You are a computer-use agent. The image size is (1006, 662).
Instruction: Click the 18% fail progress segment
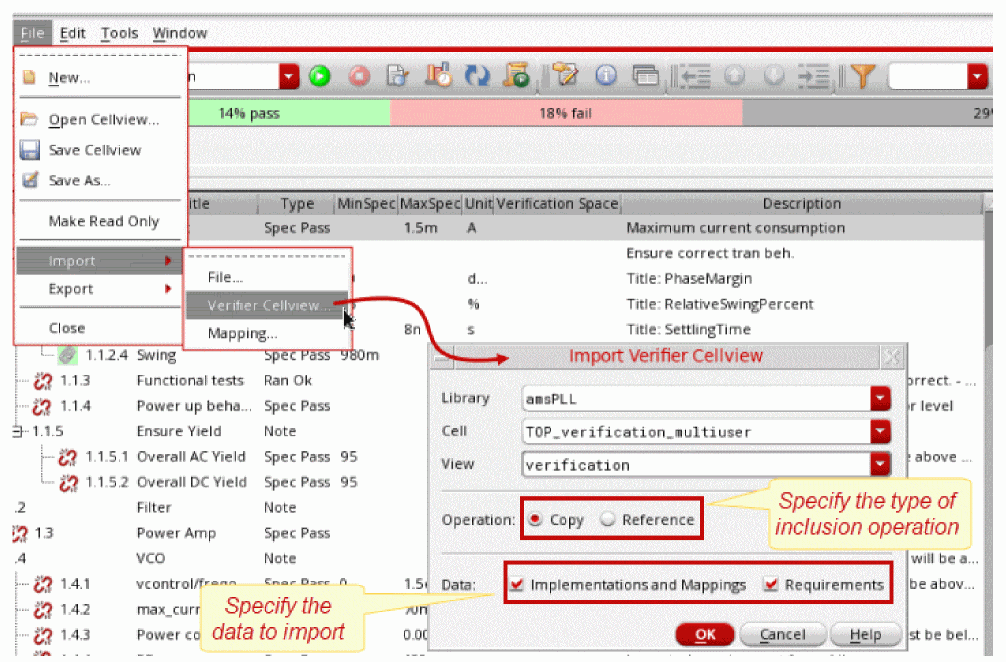click(x=566, y=114)
